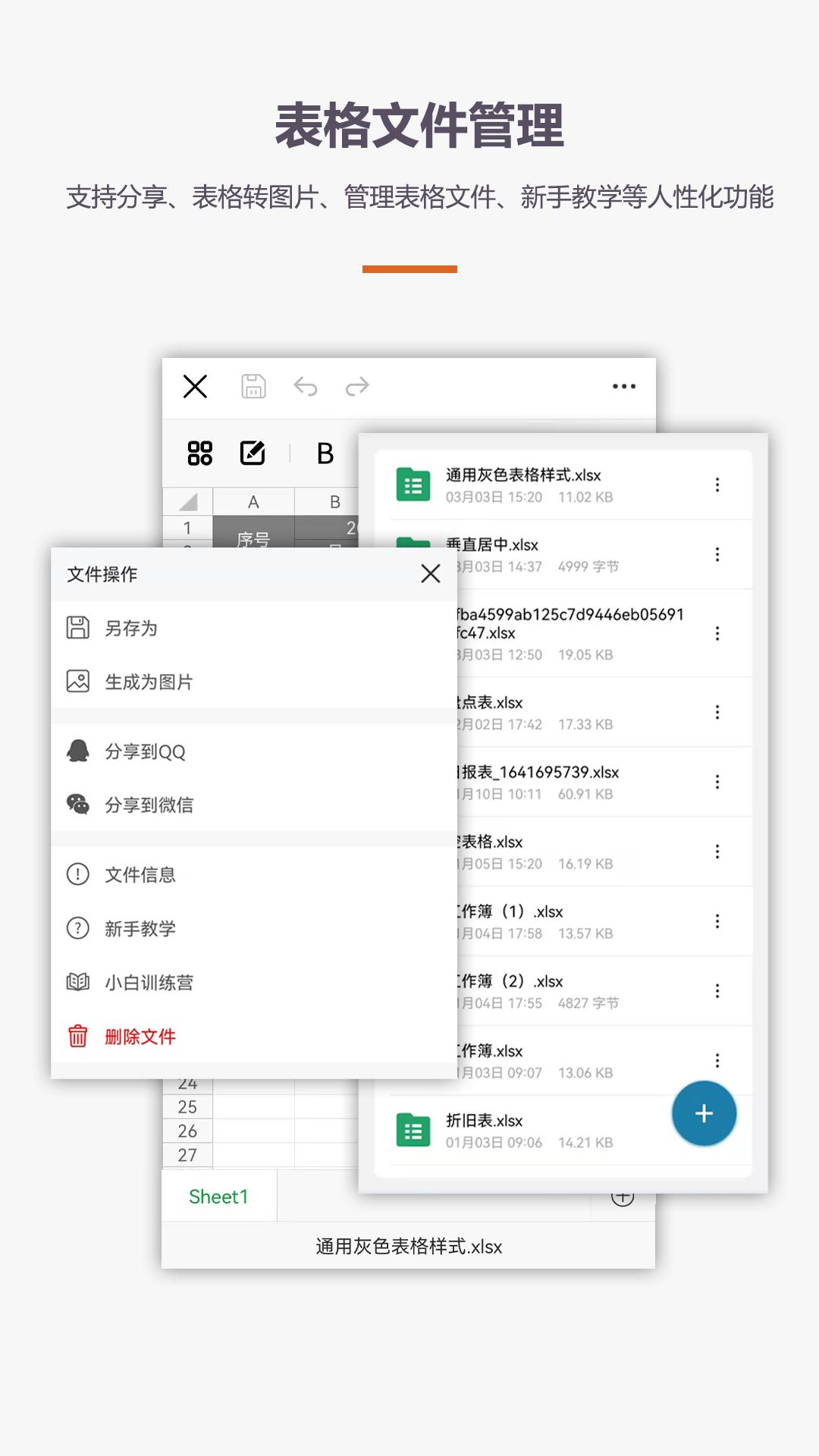Viewport: 819px width, 1456px height.
Task: Close the 文件操作 panel
Action: 430,574
